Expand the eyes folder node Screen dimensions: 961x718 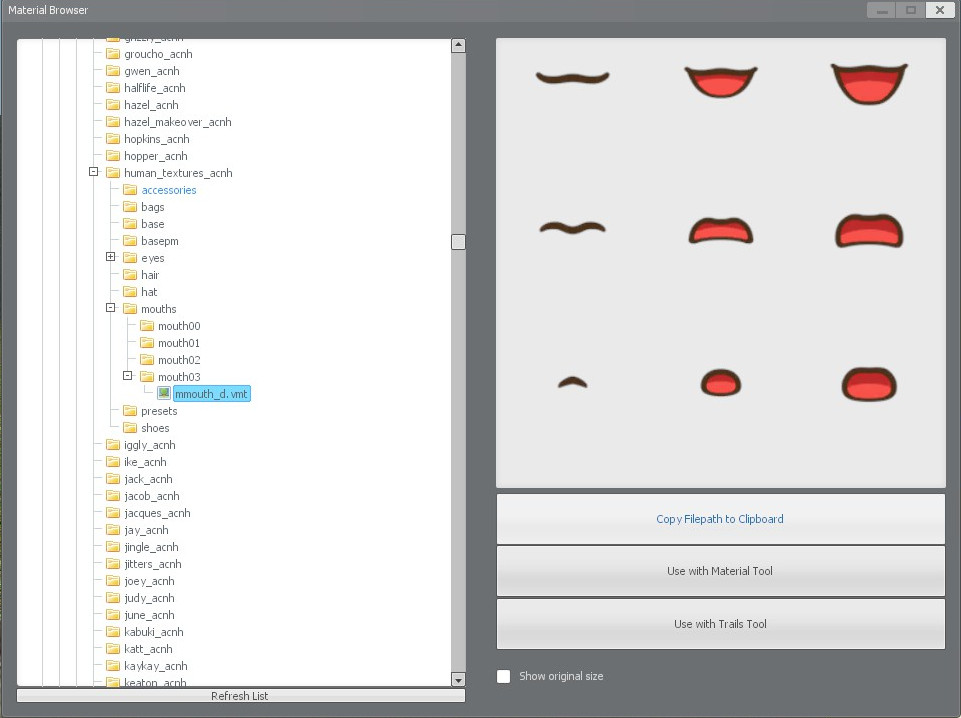[x=110, y=257]
